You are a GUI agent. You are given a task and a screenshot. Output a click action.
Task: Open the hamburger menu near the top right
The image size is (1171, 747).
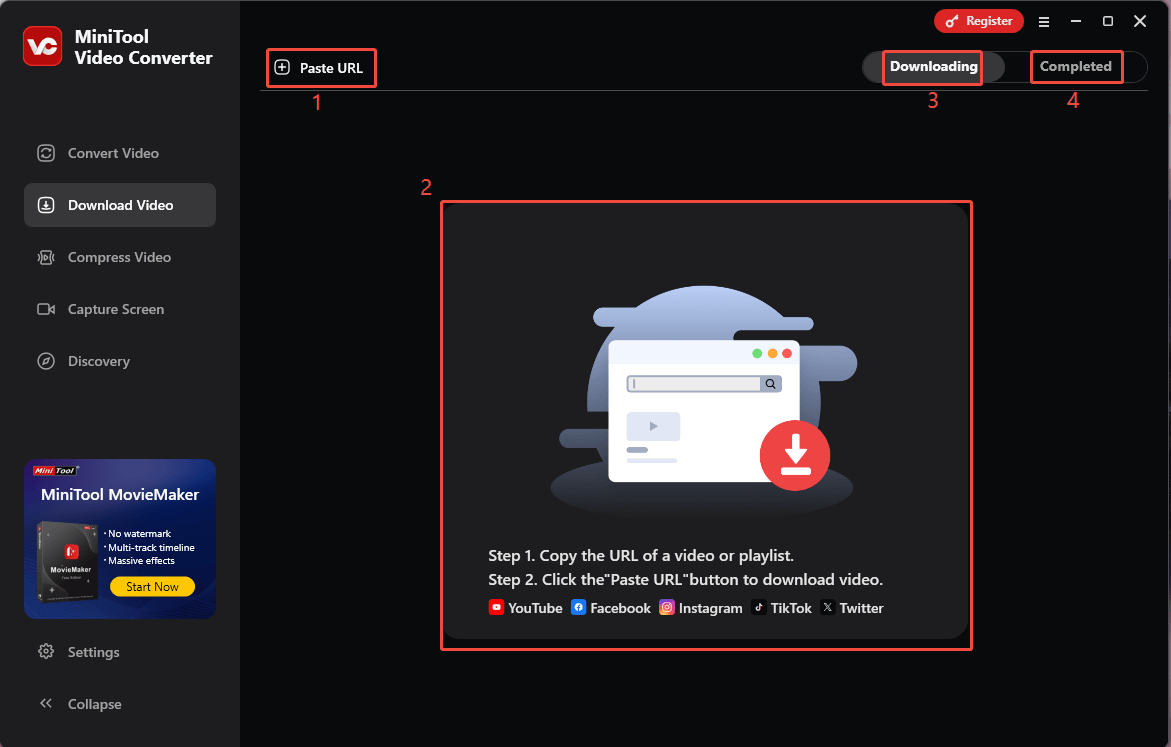(x=1044, y=21)
